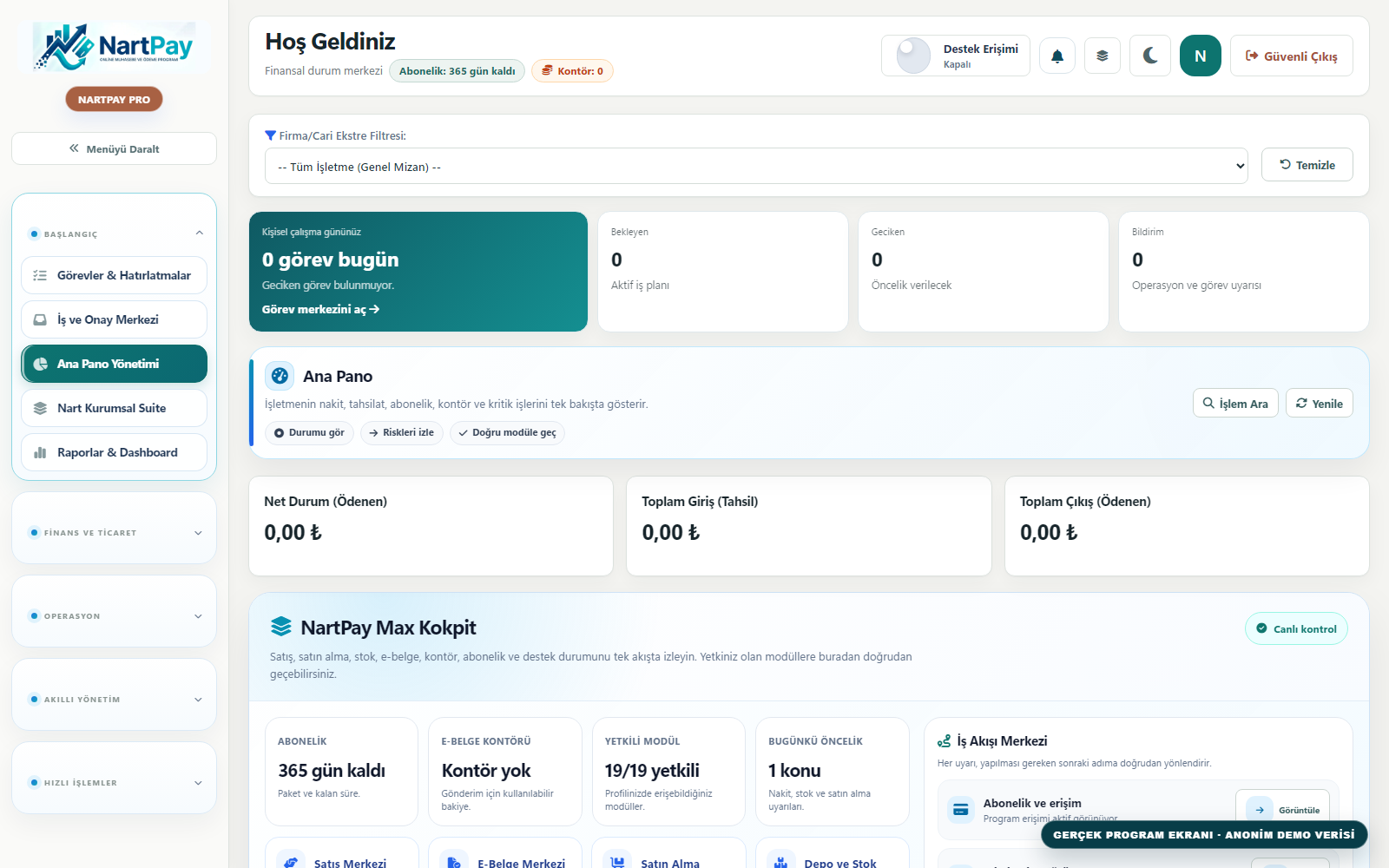
Task: Expand the HIZLI İŞLEMLER section
Action: (114, 782)
